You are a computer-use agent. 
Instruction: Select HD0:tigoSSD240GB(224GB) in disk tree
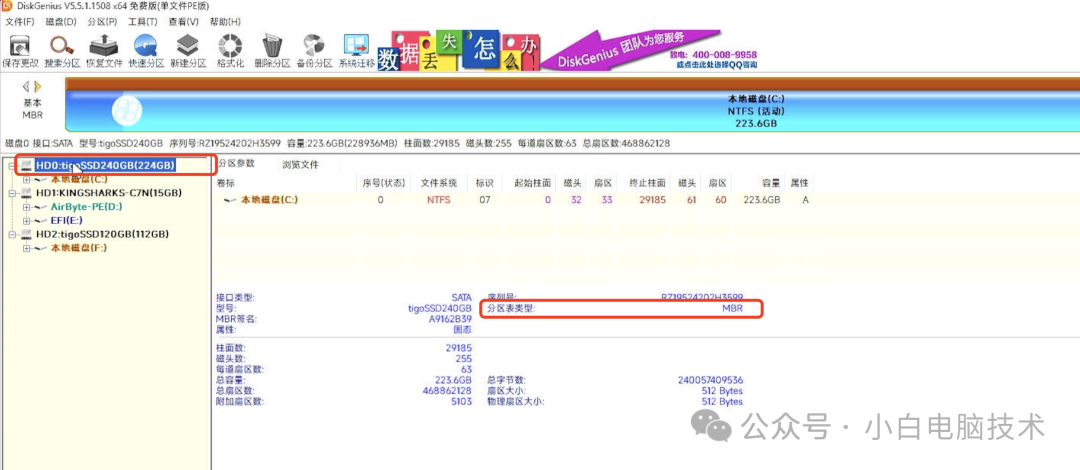click(105, 165)
